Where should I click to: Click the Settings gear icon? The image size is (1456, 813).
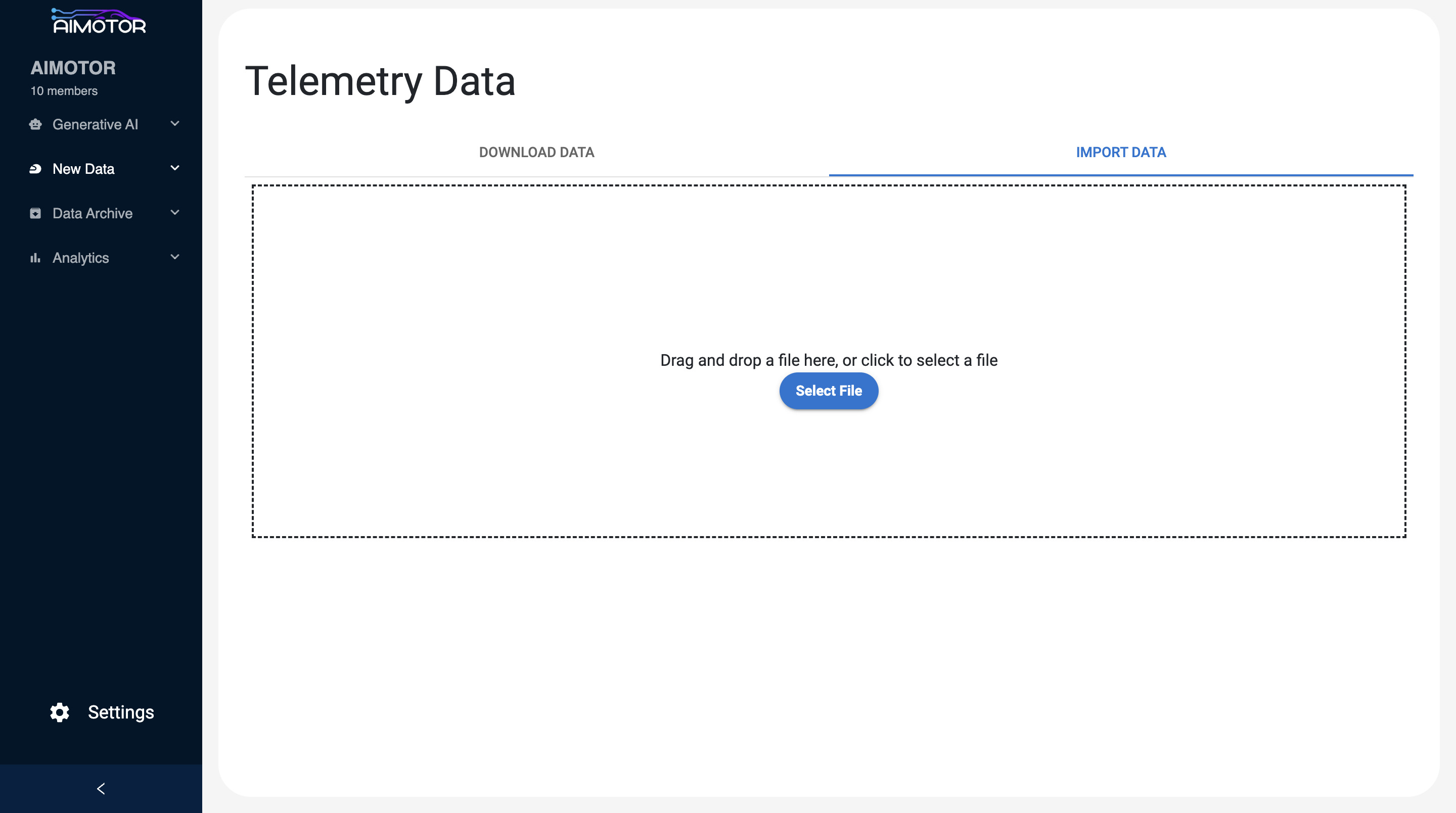[x=59, y=712]
